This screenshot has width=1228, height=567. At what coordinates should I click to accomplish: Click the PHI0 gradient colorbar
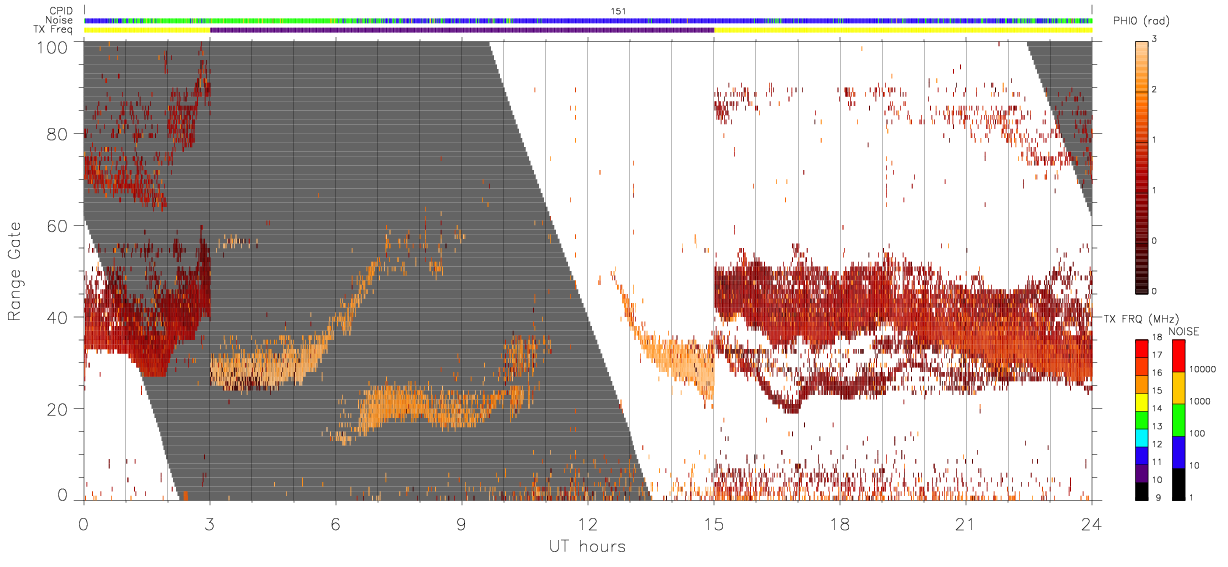coord(1142,166)
